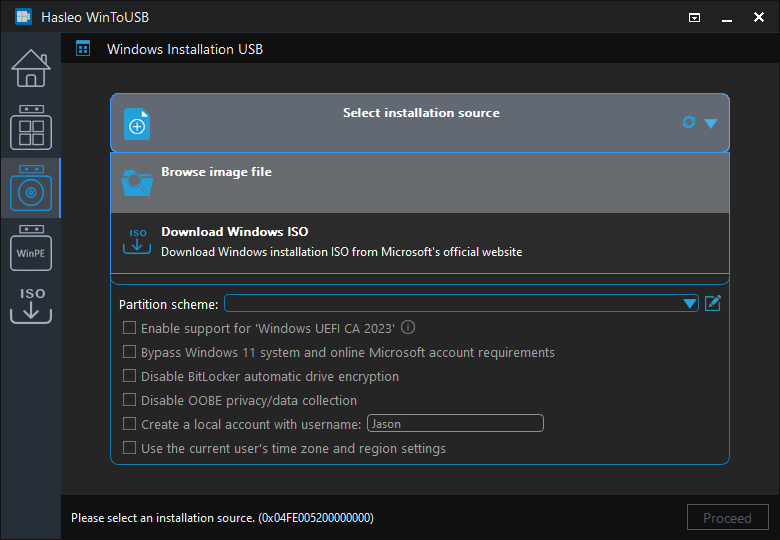Viewport: 780px width, 540px height.
Task: Click the folder search icon for Browse image file
Action: pyautogui.click(x=137, y=183)
